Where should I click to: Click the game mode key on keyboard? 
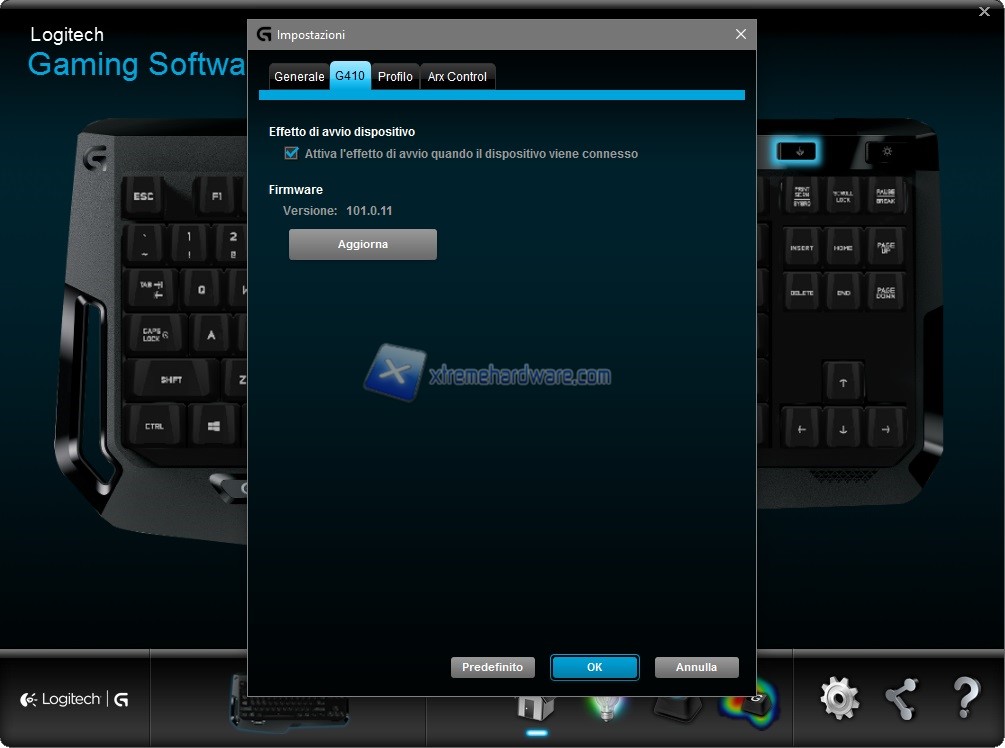(x=797, y=152)
